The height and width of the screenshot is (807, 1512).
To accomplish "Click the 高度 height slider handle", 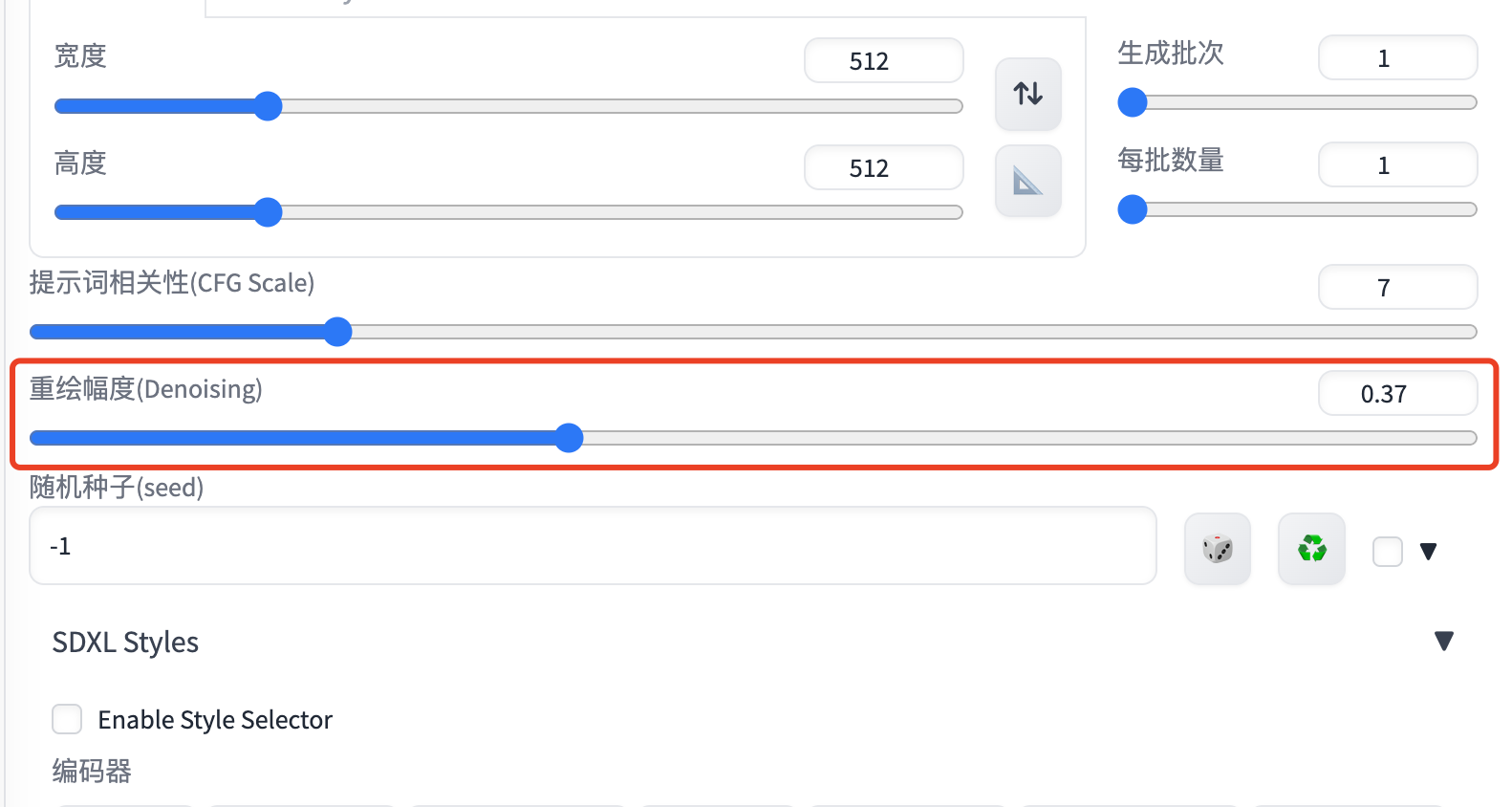I will click(269, 212).
